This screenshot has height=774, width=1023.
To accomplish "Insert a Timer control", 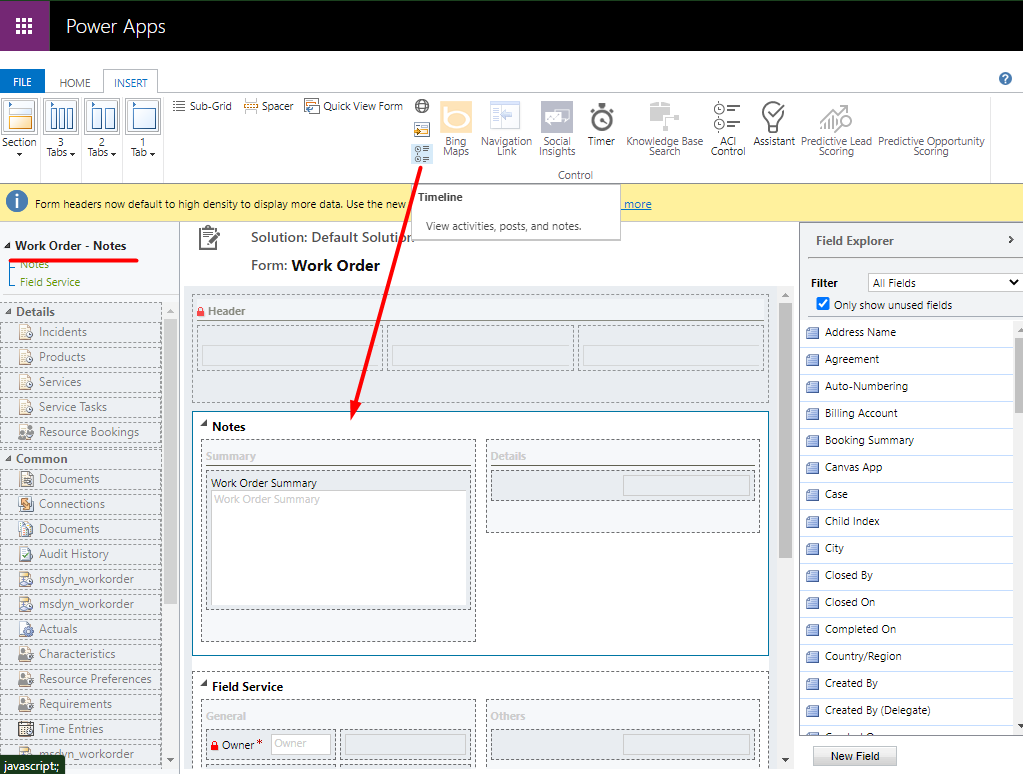I will [x=601, y=124].
